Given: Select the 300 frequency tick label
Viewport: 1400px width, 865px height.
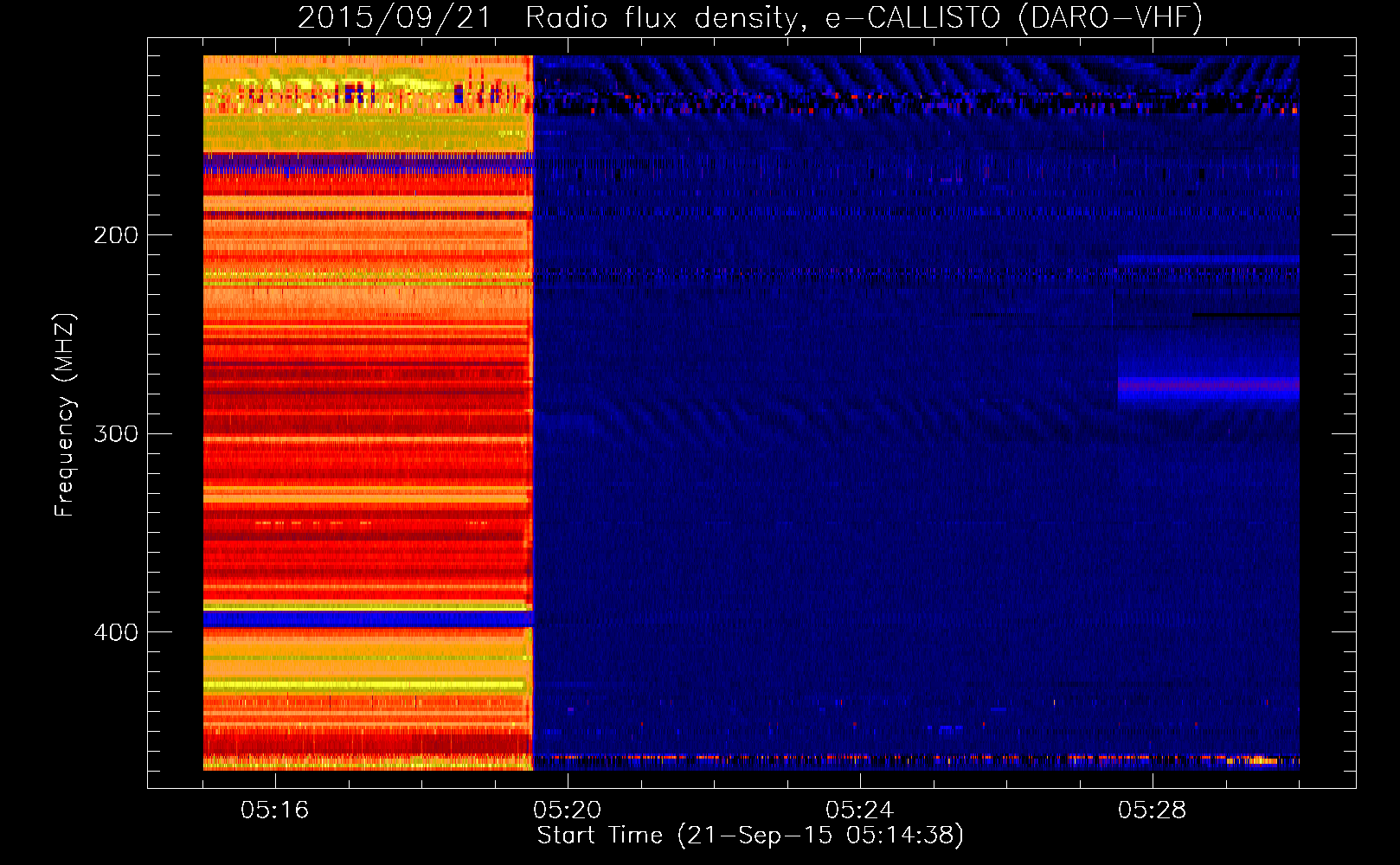Looking at the screenshot, I should click(116, 433).
